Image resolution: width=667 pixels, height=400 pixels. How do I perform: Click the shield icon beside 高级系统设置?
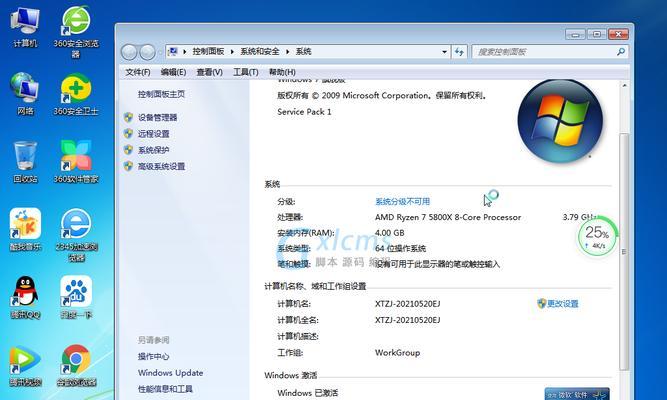(128, 166)
